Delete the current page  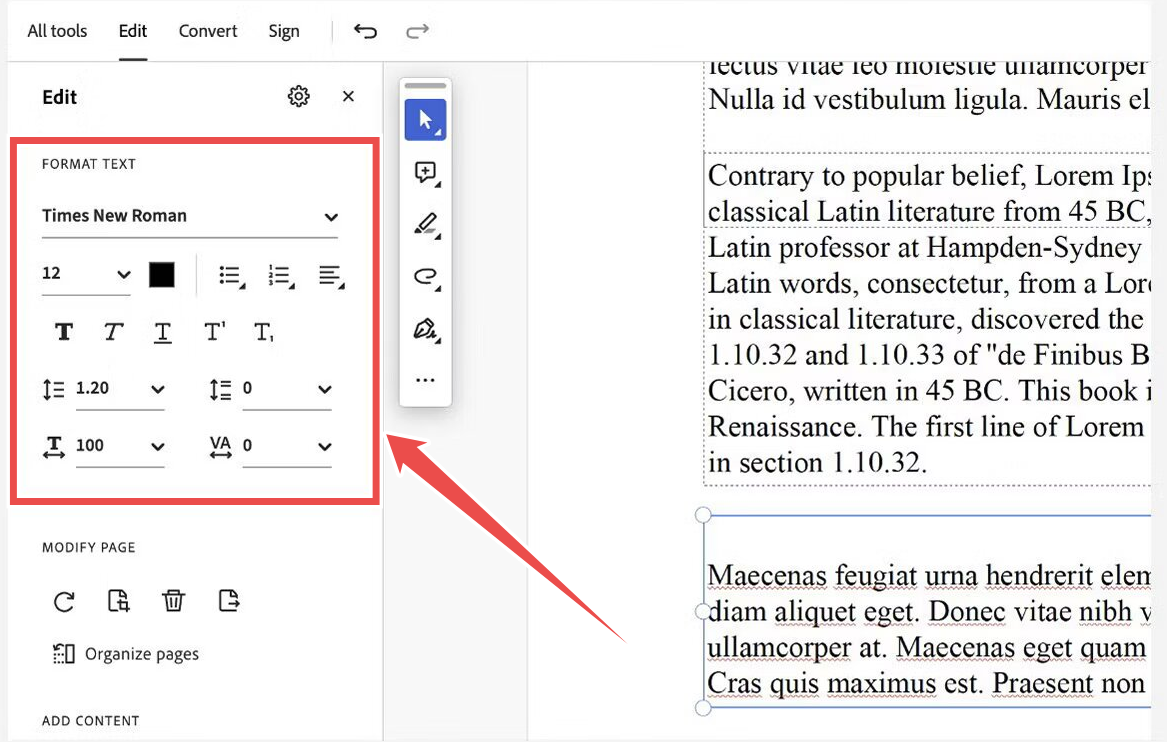point(173,601)
